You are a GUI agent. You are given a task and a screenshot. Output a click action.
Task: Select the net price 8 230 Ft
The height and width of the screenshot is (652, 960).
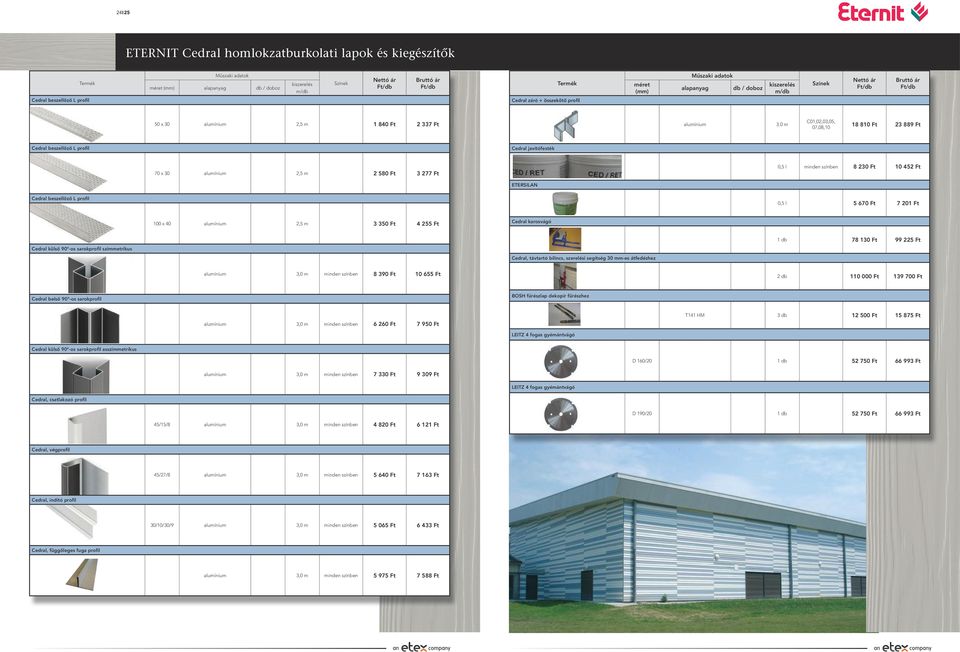pos(864,167)
